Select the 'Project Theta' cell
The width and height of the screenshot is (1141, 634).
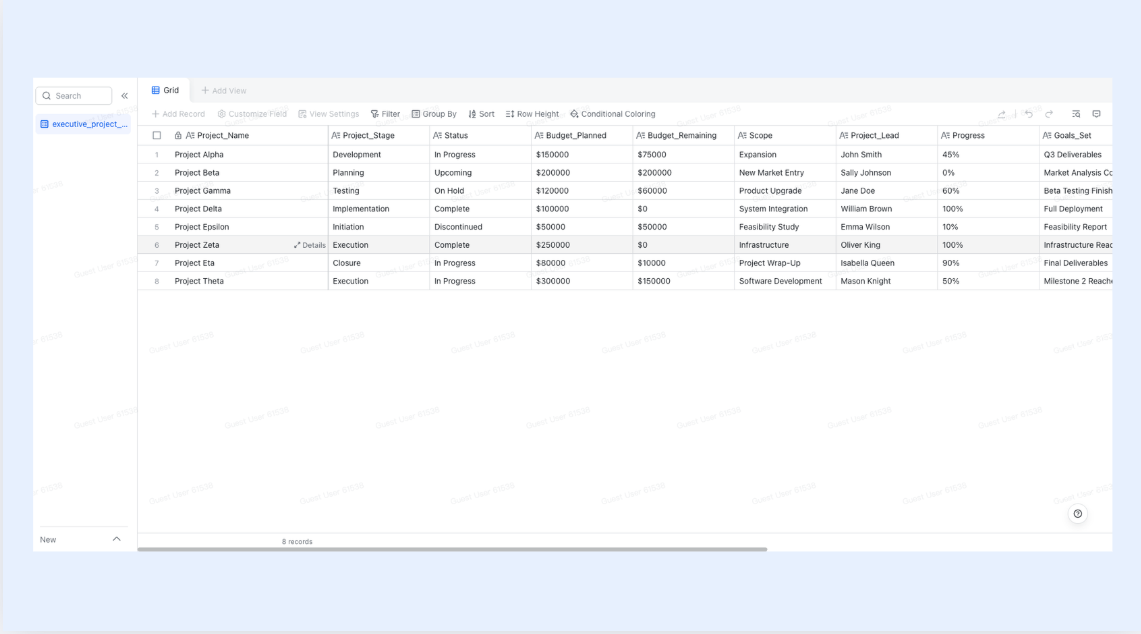(247, 281)
